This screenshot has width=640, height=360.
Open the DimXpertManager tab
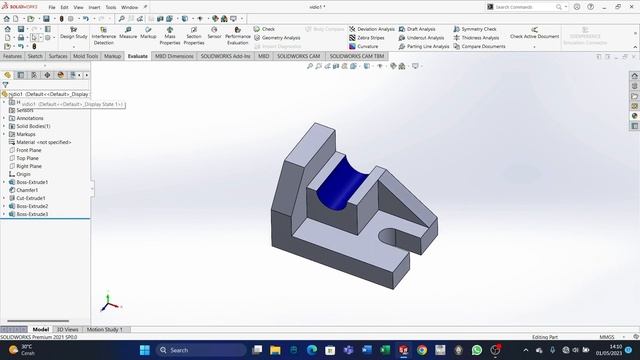coord(47,75)
